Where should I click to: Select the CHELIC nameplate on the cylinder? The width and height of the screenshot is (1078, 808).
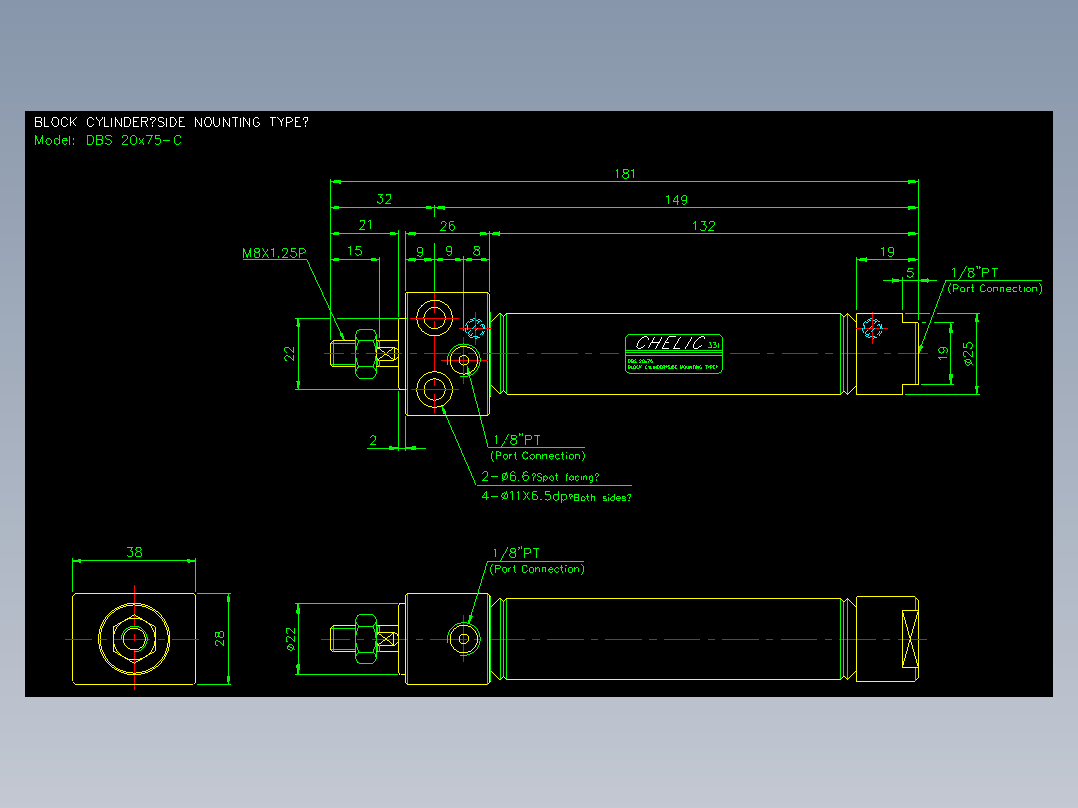(674, 353)
